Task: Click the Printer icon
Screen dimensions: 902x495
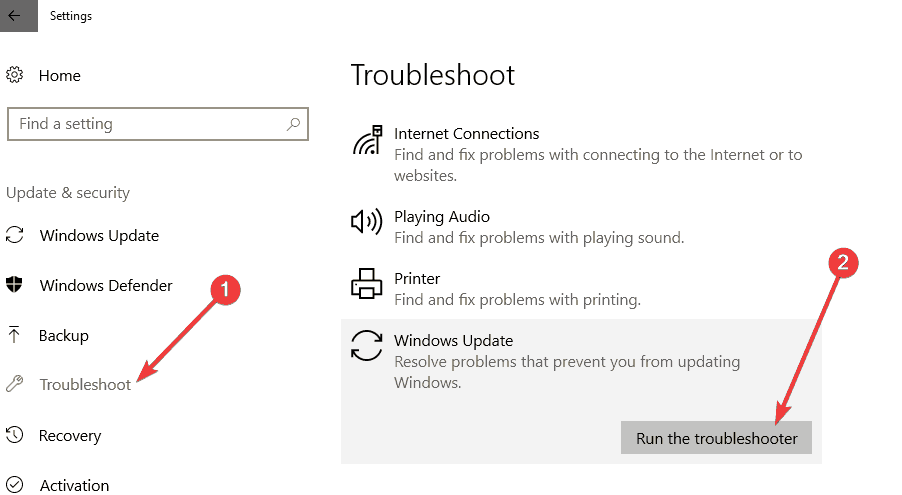Action: [367, 284]
